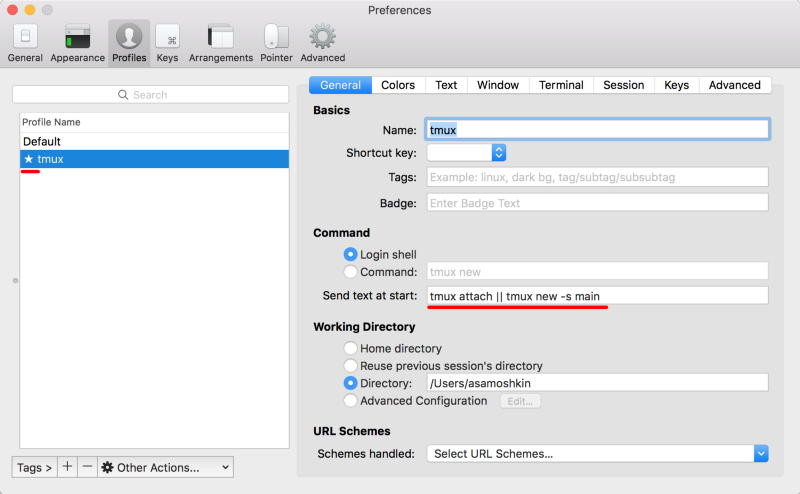Switch to the Colors tab
The width and height of the screenshot is (800, 494).
(398, 85)
